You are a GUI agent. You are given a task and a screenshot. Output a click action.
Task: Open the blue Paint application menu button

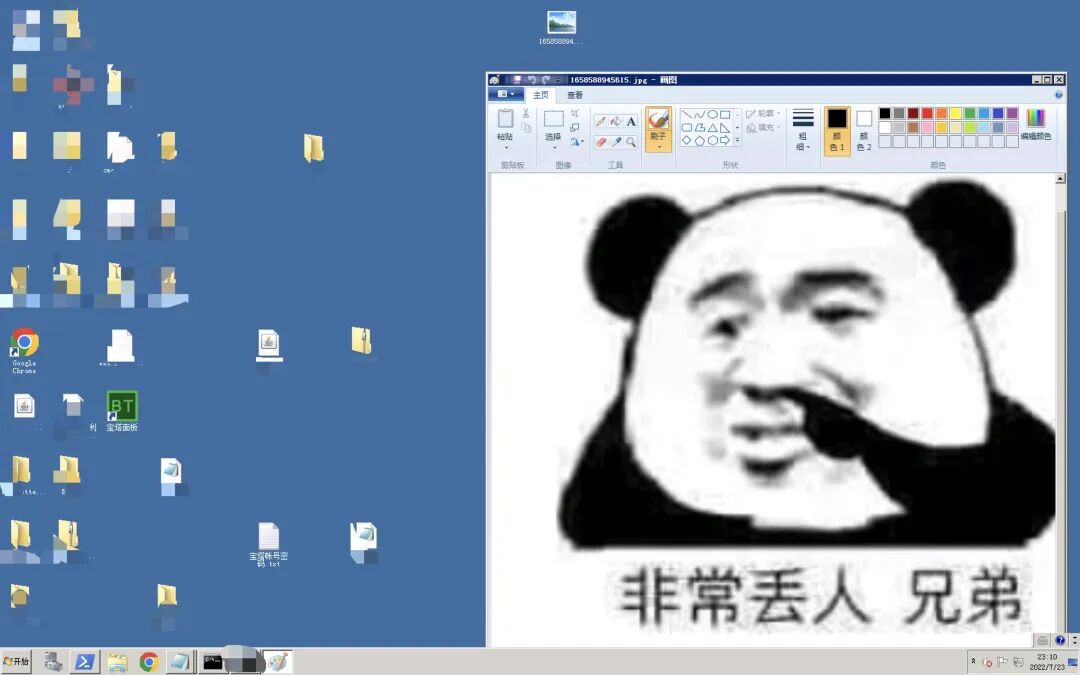(x=506, y=94)
